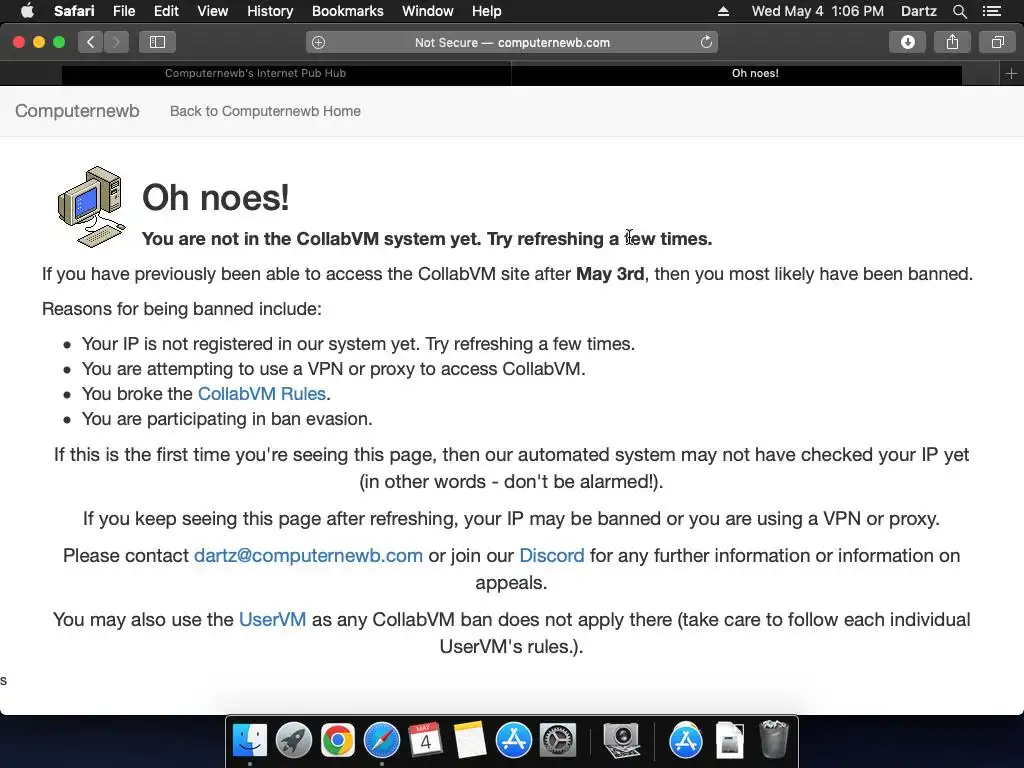Select the Oh noes! tab
Image resolution: width=1024 pixels, height=768 pixels.
coord(737,73)
